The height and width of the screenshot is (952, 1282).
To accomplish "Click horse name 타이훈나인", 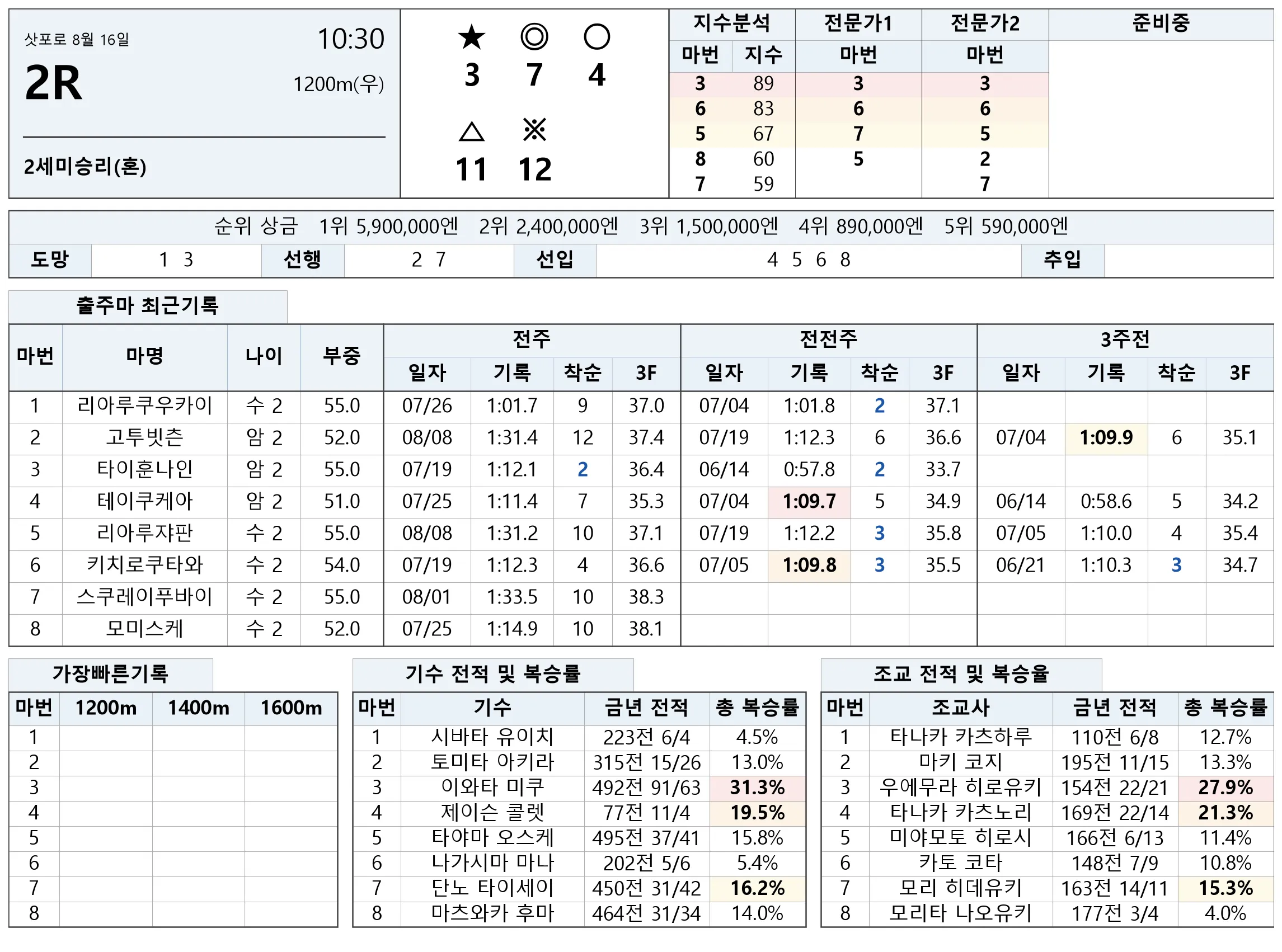I will (x=145, y=469).
